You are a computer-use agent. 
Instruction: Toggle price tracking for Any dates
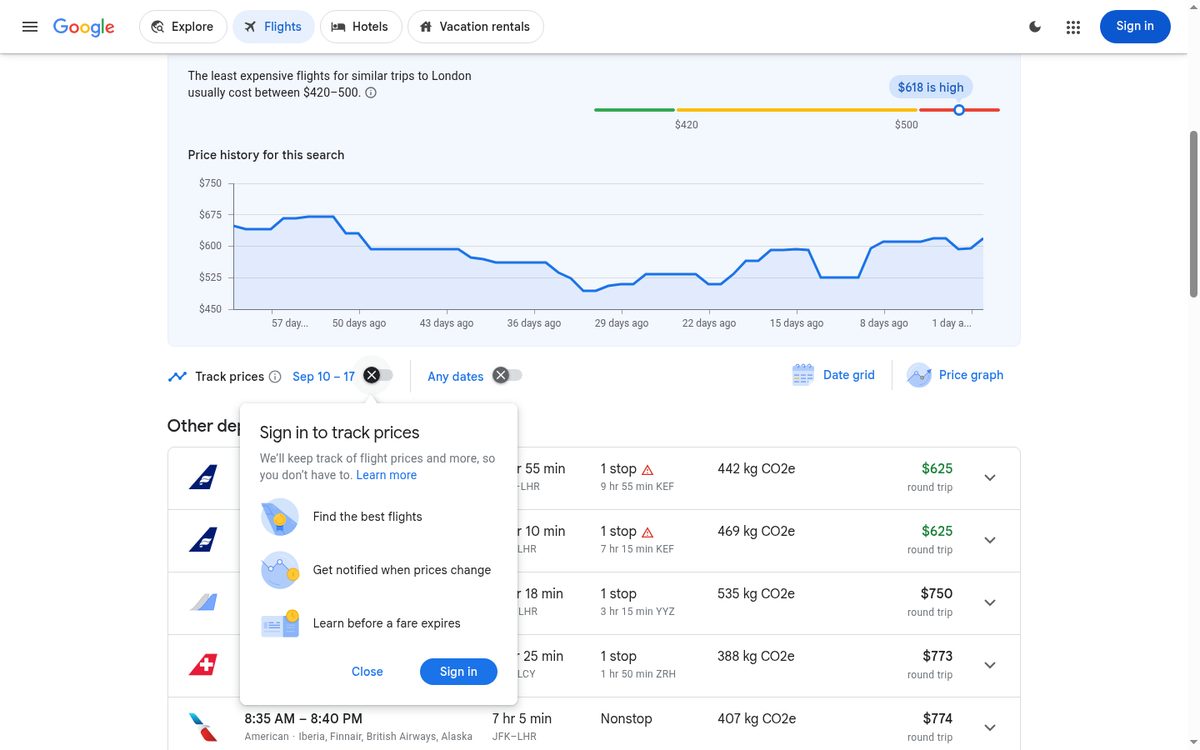507,375
